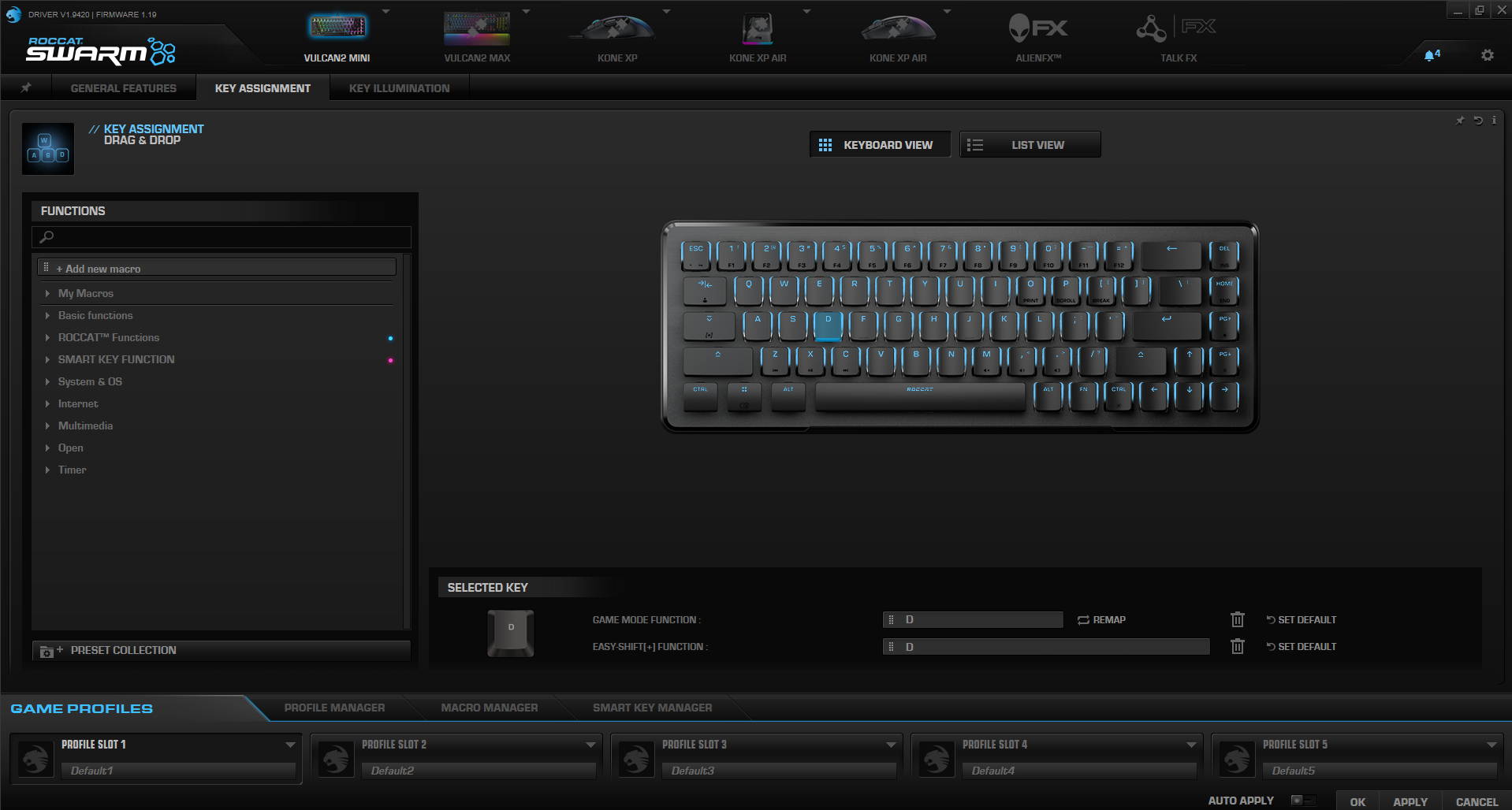Select the W key on the keyboard
The width and height of the screenshot is (1512, 810).
(784, 290)
